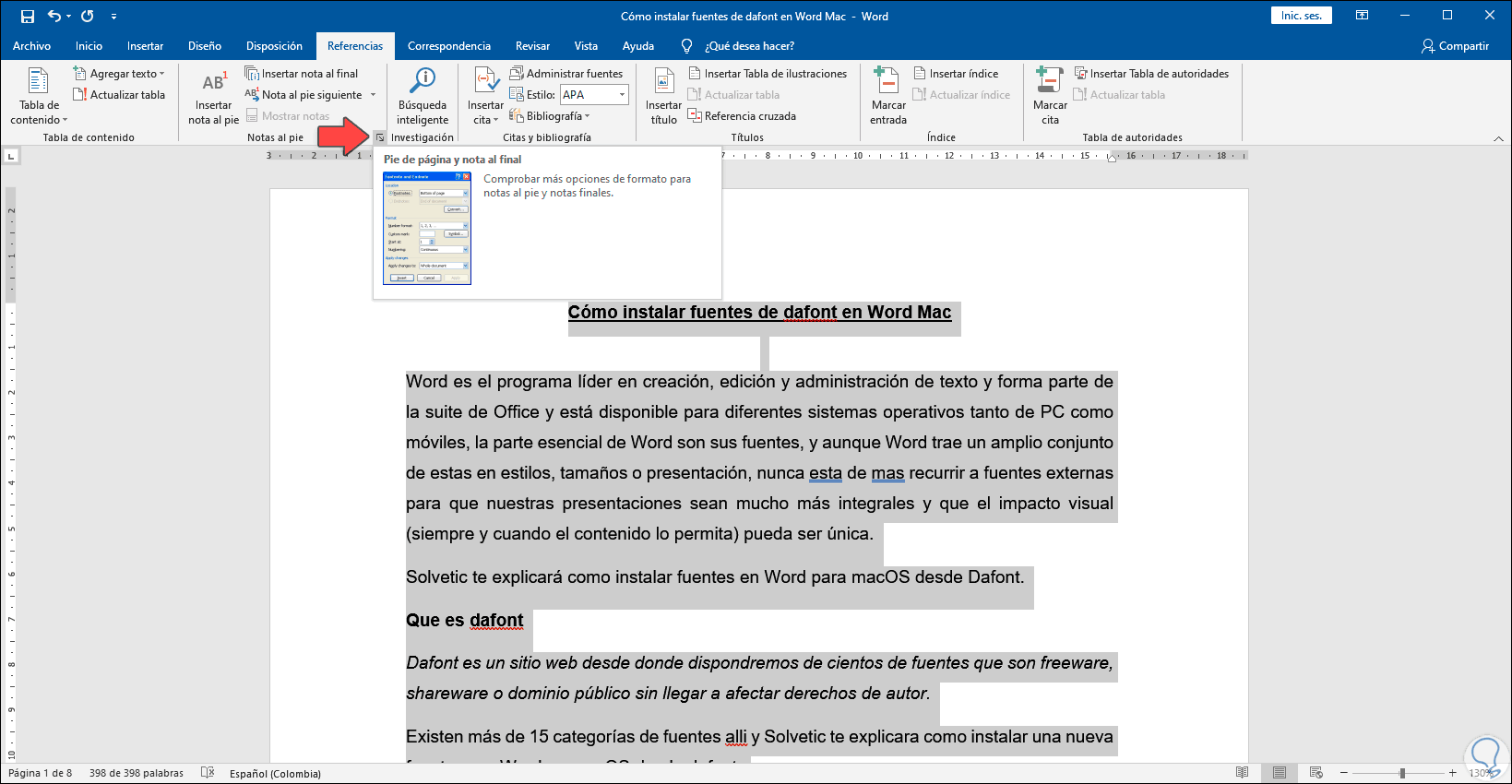This screenshot has height=784, width=1512.
Task: Click Insertar nota al final
Action: (x=302, y=74)
